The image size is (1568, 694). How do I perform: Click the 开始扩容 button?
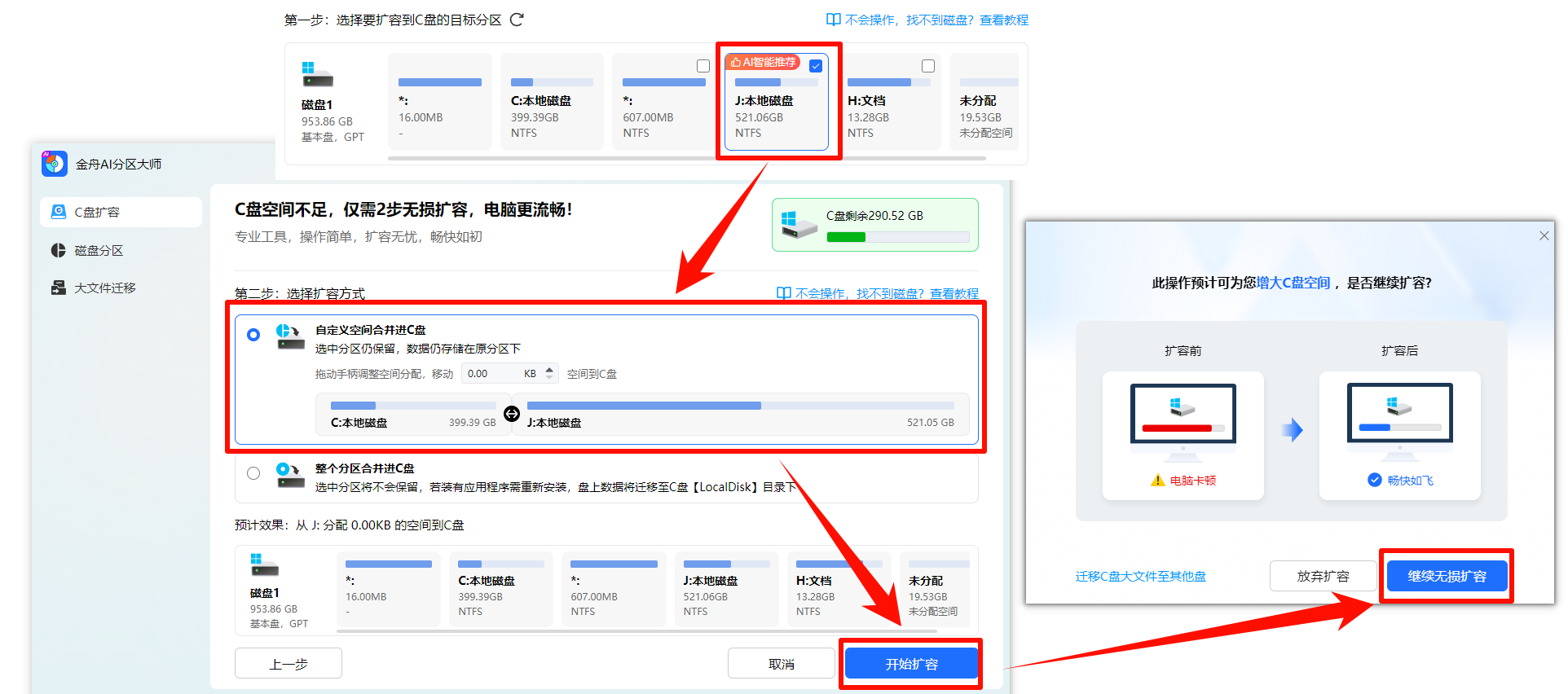coord(911,664)
